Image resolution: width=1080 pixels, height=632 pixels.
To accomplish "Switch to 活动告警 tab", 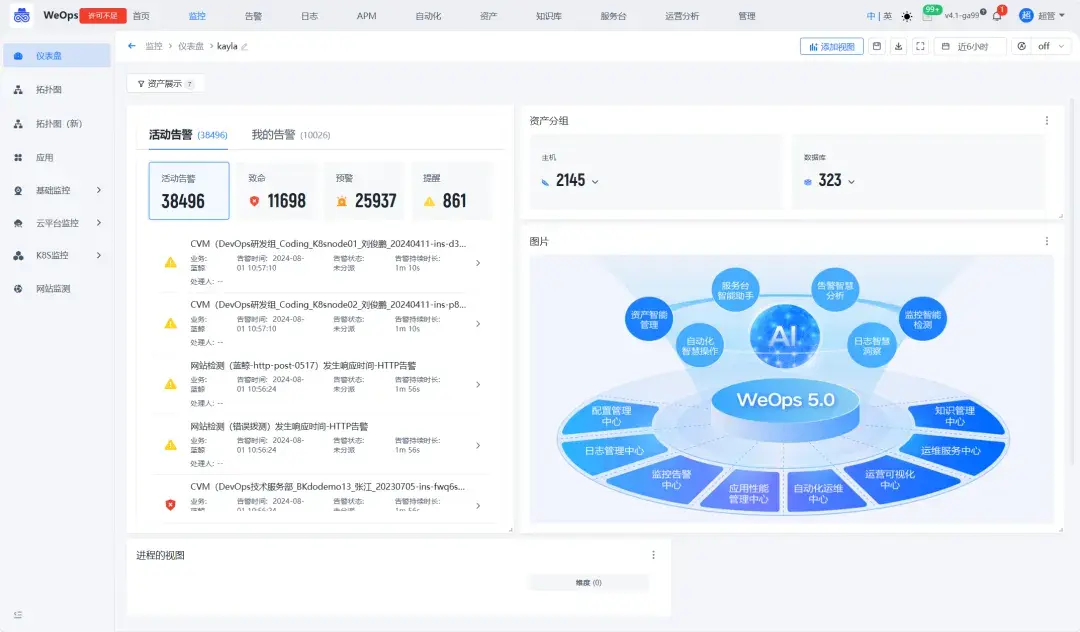I will pos(188,135).
